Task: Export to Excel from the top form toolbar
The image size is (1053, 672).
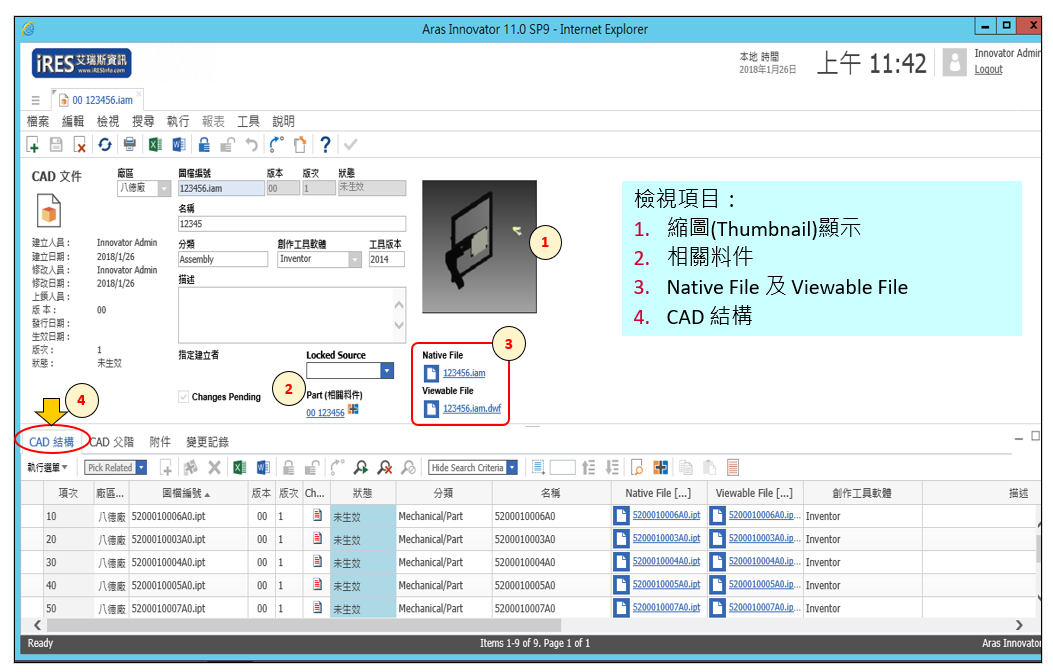Action: [155, 144]
